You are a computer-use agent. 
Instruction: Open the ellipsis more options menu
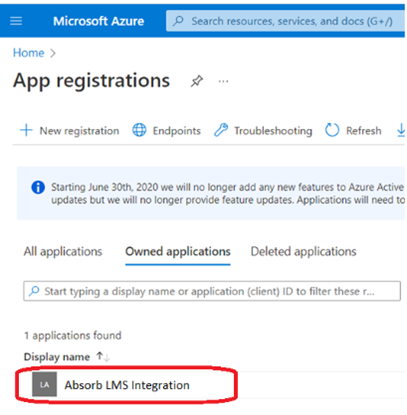click(x=223, y=81)
